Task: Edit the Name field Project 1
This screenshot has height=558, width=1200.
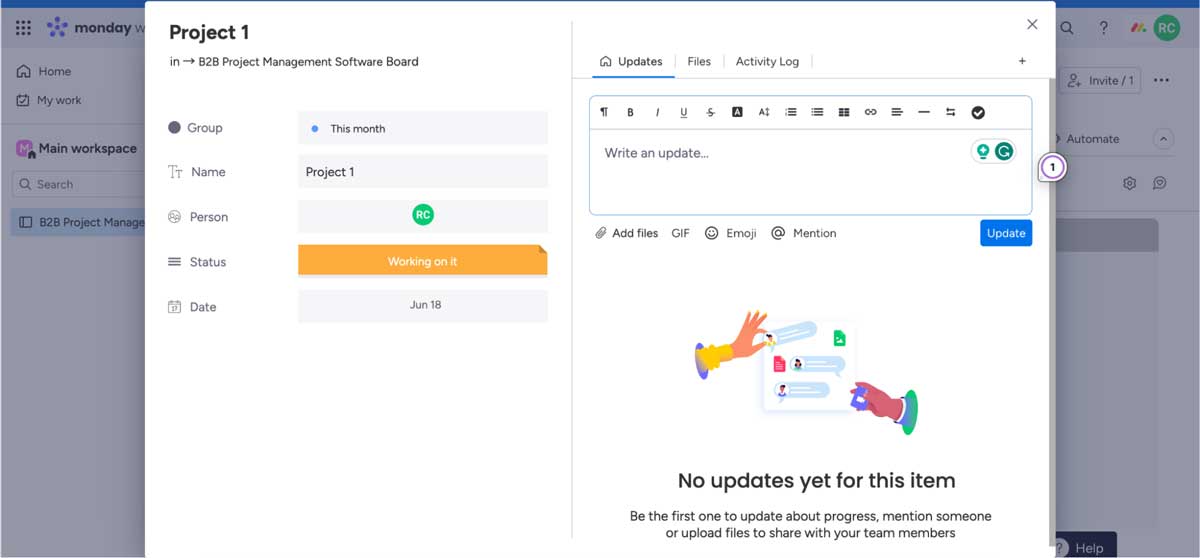Action: [423, 171]
